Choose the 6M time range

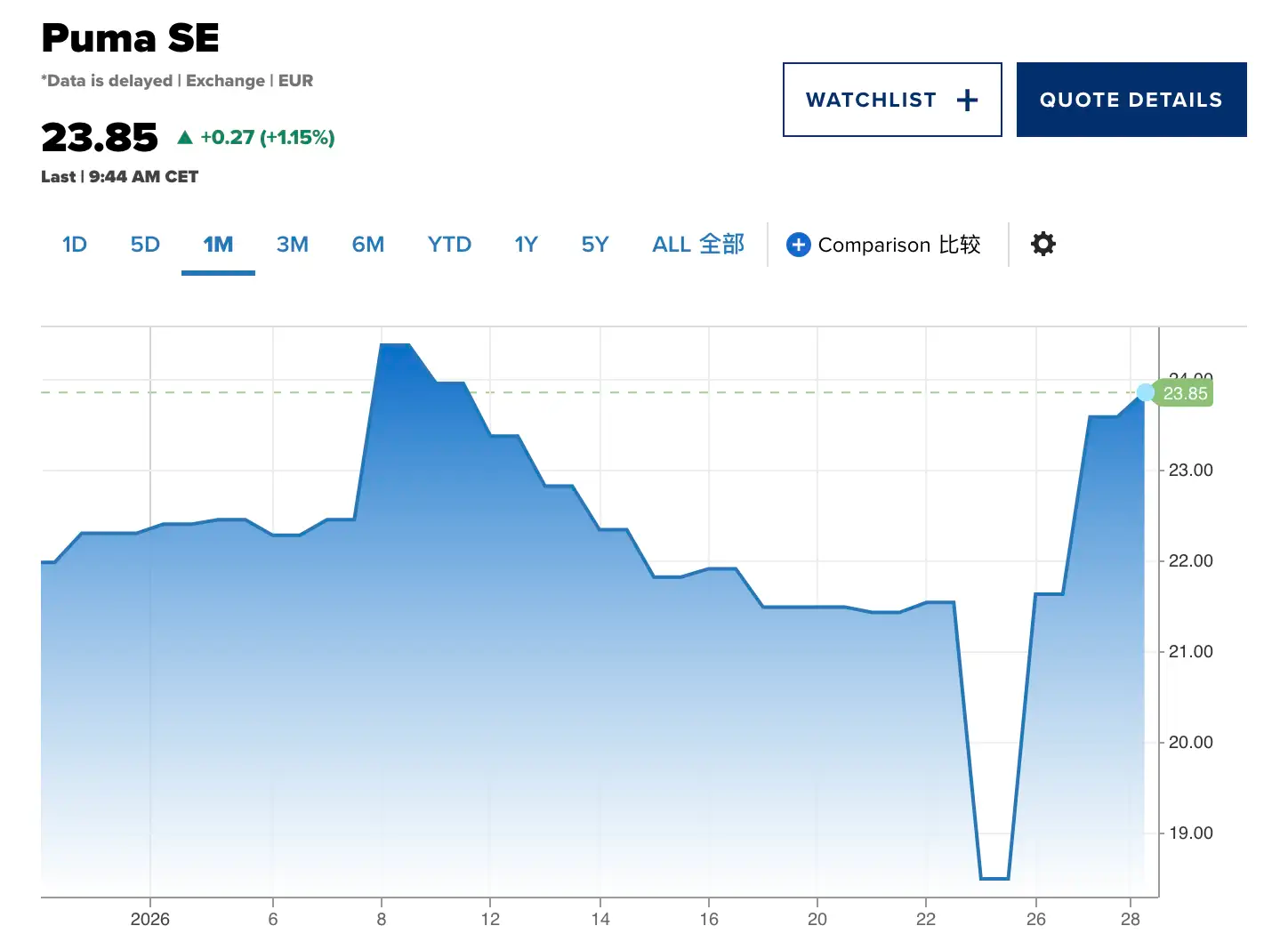point(367,245)
